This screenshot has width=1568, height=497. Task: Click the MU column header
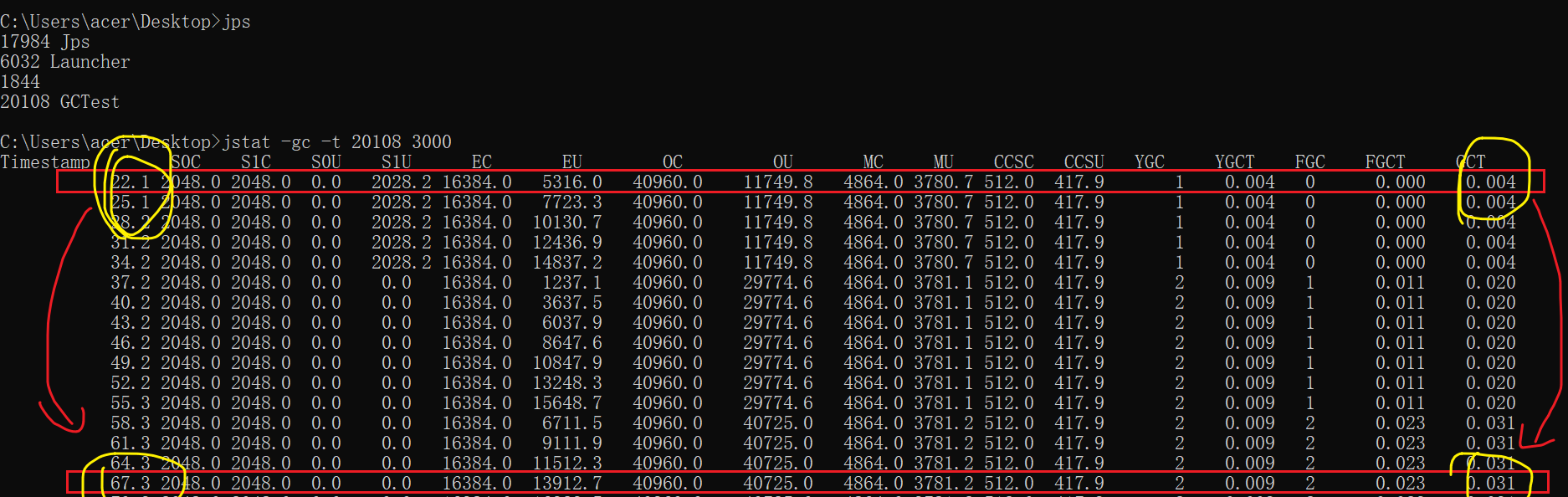coord(943,162)
